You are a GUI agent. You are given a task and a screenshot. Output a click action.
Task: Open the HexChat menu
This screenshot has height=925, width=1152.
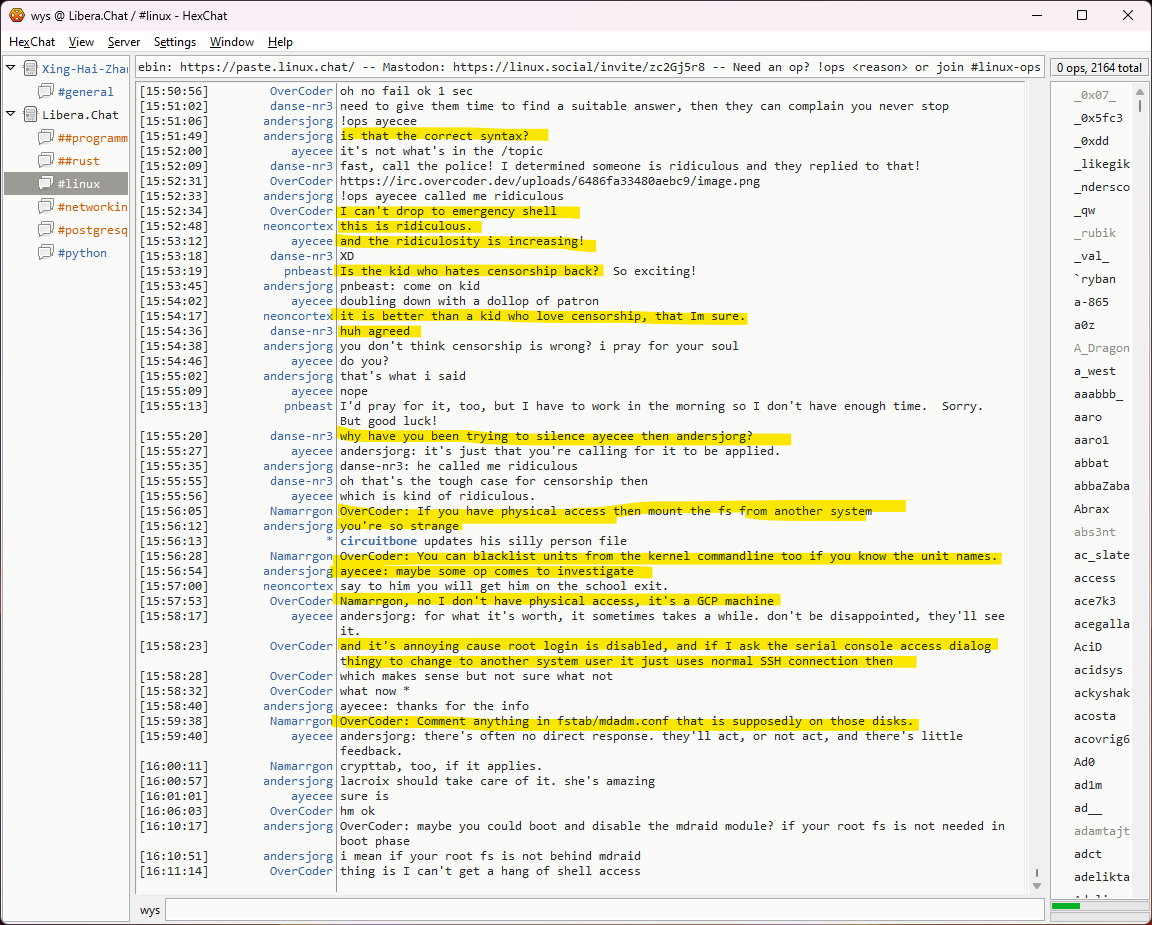point(32,42)
